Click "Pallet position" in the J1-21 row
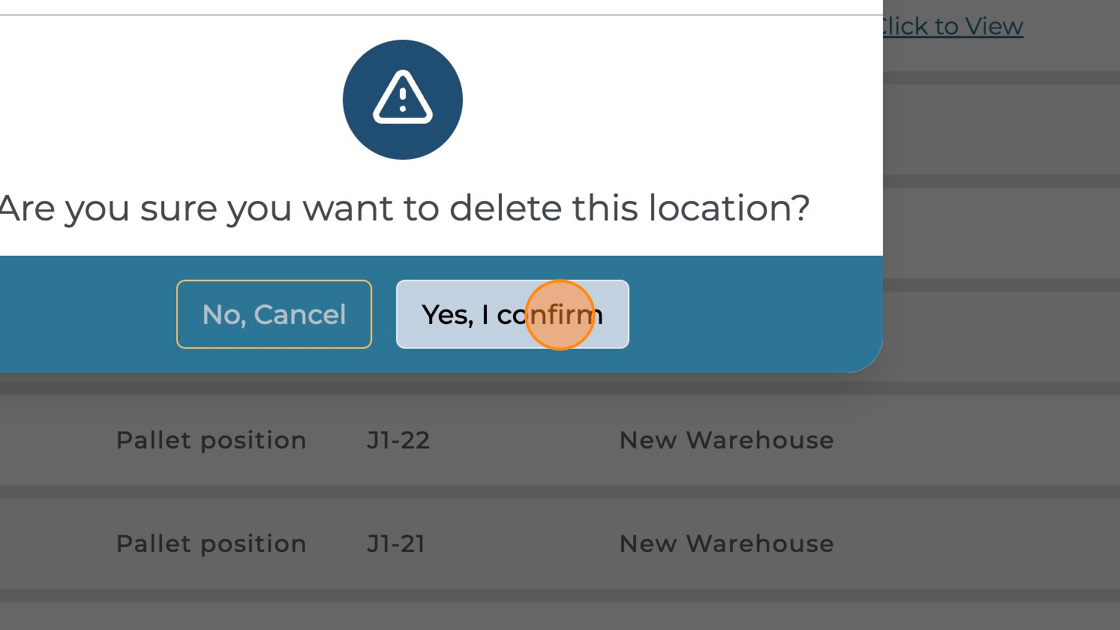Image resolution: width=1120 pixels, height=630 pixels. (211, 543)
